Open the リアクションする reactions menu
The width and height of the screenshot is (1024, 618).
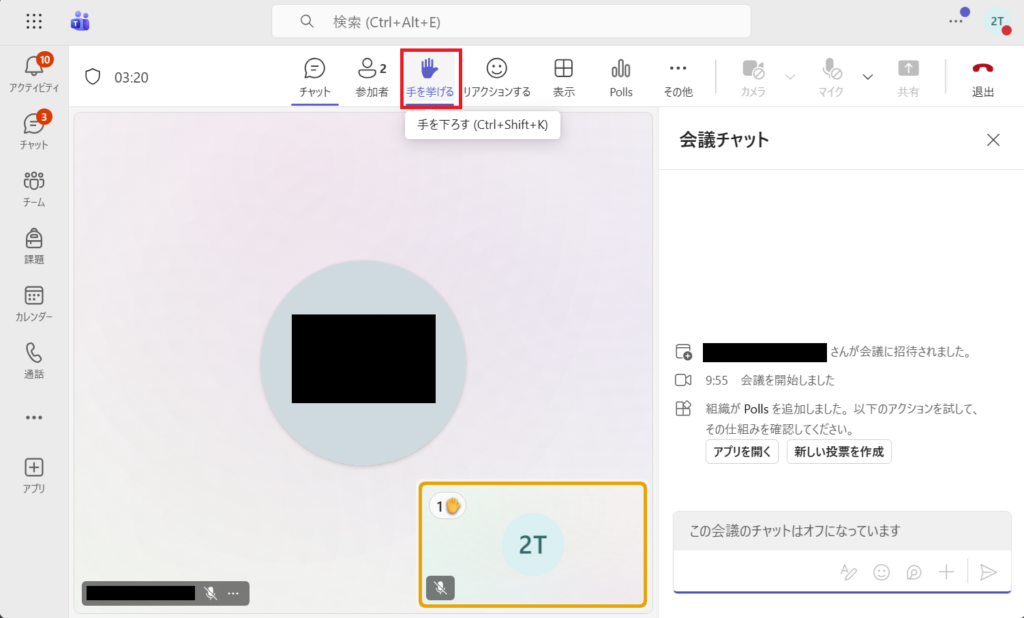496,77
